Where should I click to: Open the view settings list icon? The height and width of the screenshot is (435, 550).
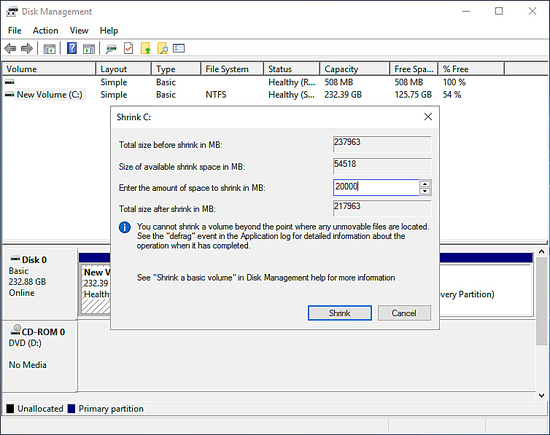[179, 48]
